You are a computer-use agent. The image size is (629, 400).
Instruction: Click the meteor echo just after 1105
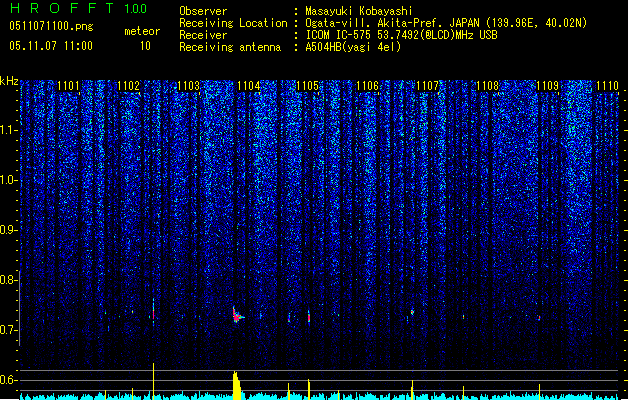[x=308, y=317]
